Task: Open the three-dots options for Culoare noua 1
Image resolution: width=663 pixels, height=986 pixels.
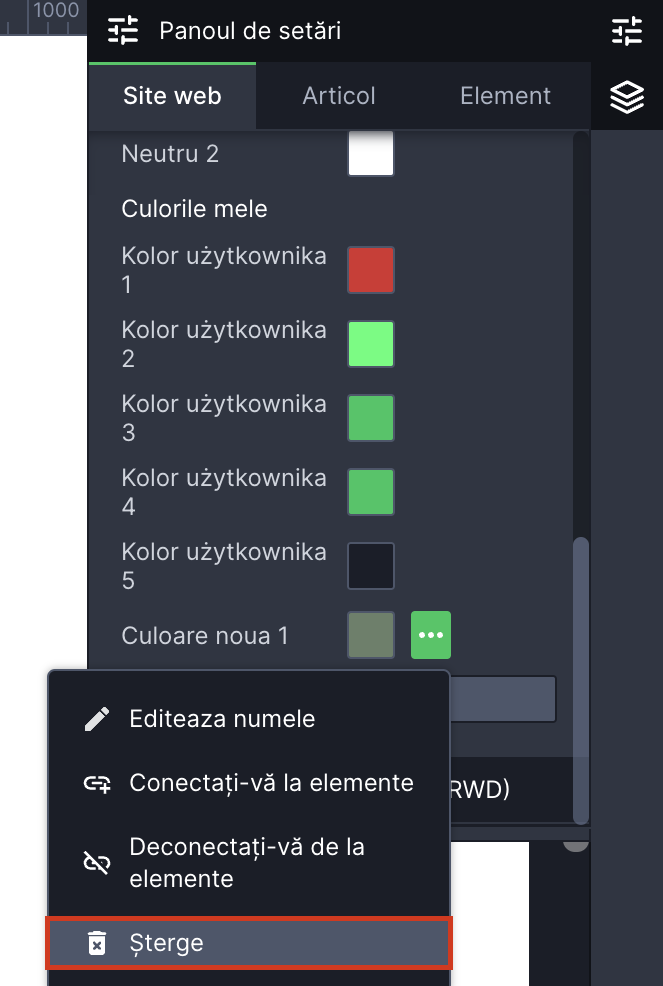Action: (x=431, y=635)
